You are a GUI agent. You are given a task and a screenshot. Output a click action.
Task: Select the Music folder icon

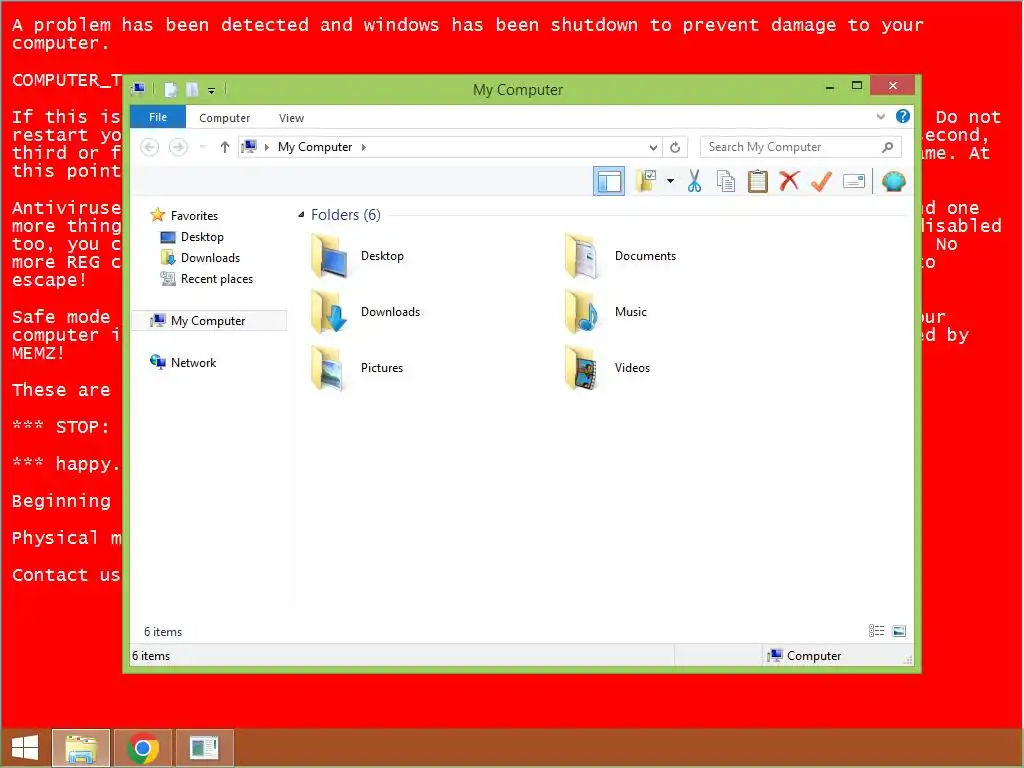tap(581, 312)
